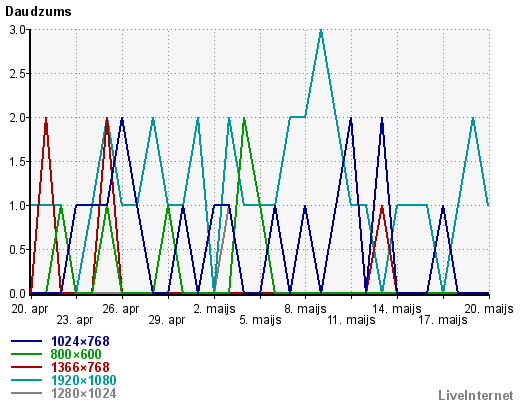Viewport: 520px width, 405px height.
Task: Click the 0.5 y-axis value
Action: (17, 250)
